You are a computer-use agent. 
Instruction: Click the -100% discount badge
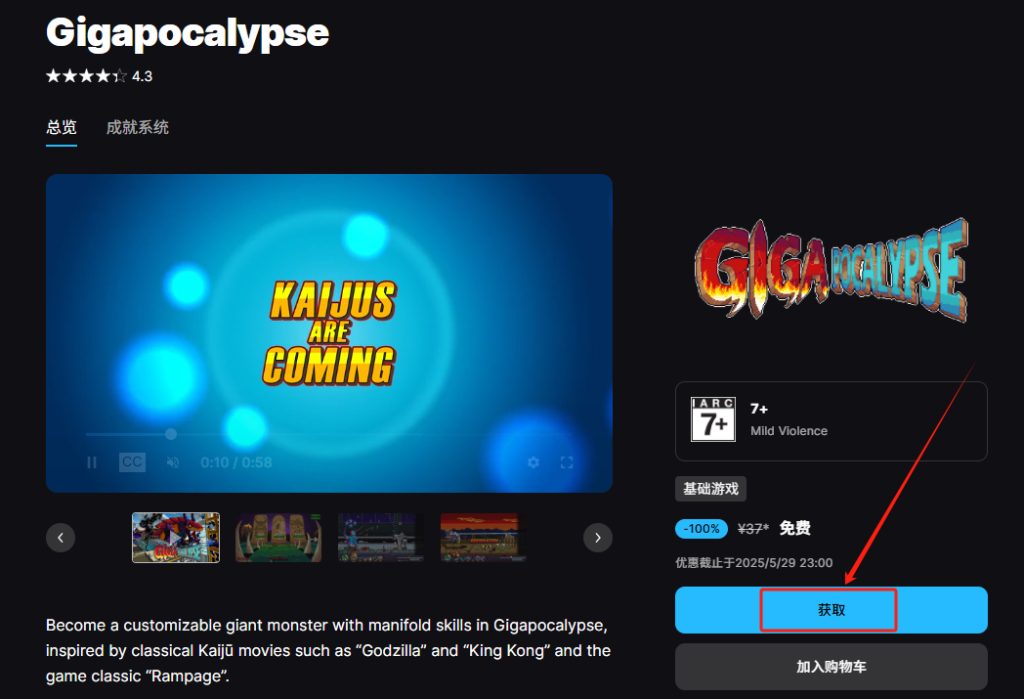point(701,528)
